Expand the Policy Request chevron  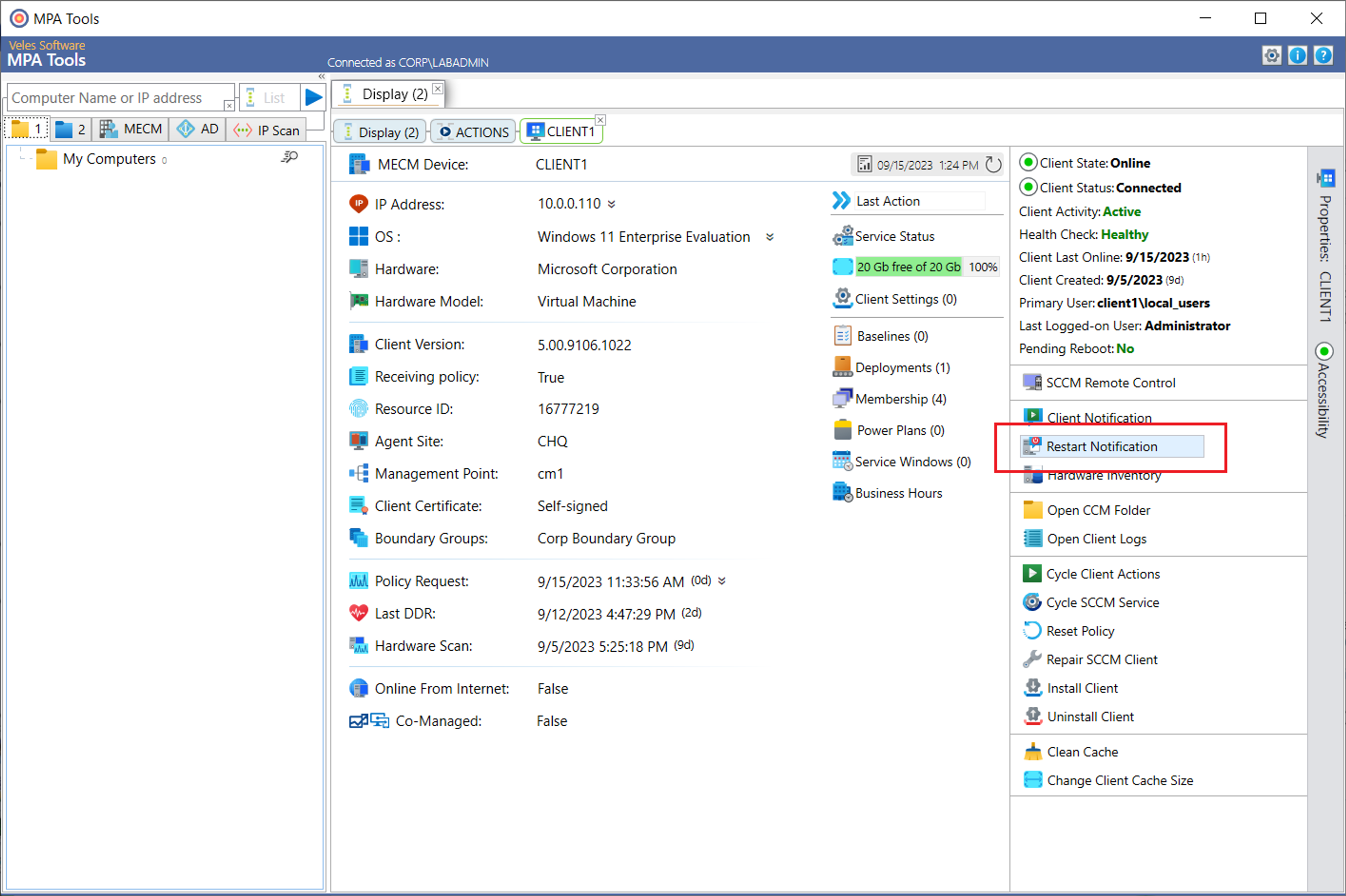point(722,581)
